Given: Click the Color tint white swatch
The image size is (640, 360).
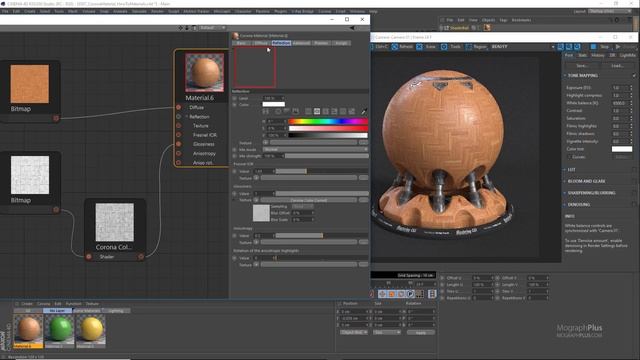Looking at the screenshot, I should tap(622, 149).
